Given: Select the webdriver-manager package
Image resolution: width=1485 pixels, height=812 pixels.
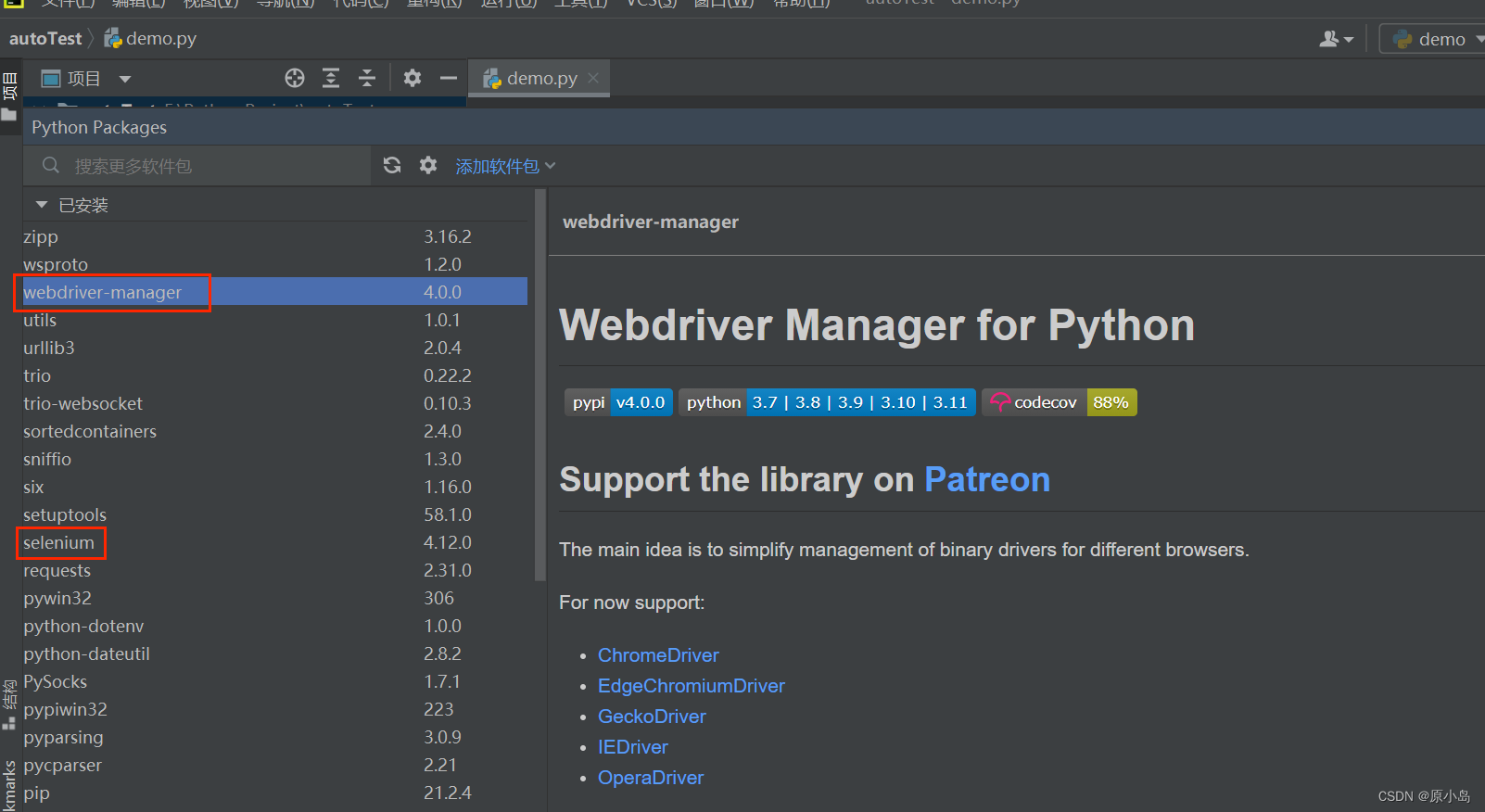Looking at the screenshot, I should click(x=275, y=292).
